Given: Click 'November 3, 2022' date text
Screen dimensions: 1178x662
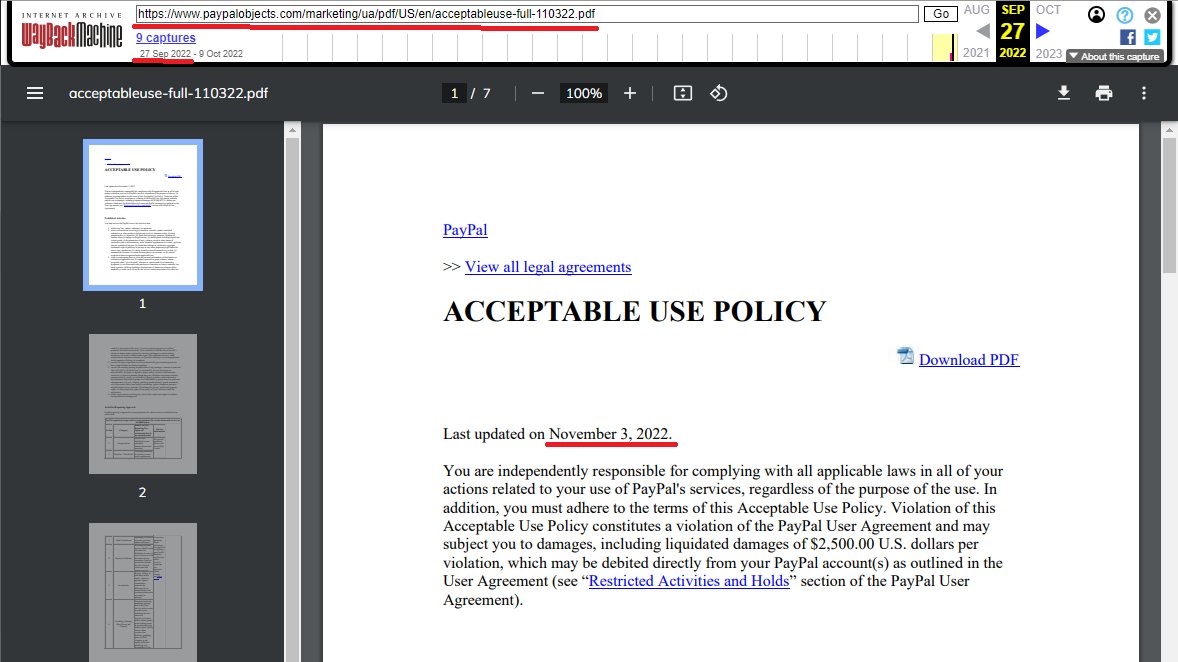Looking at the screenshot, I should click(x=611, y=434).
